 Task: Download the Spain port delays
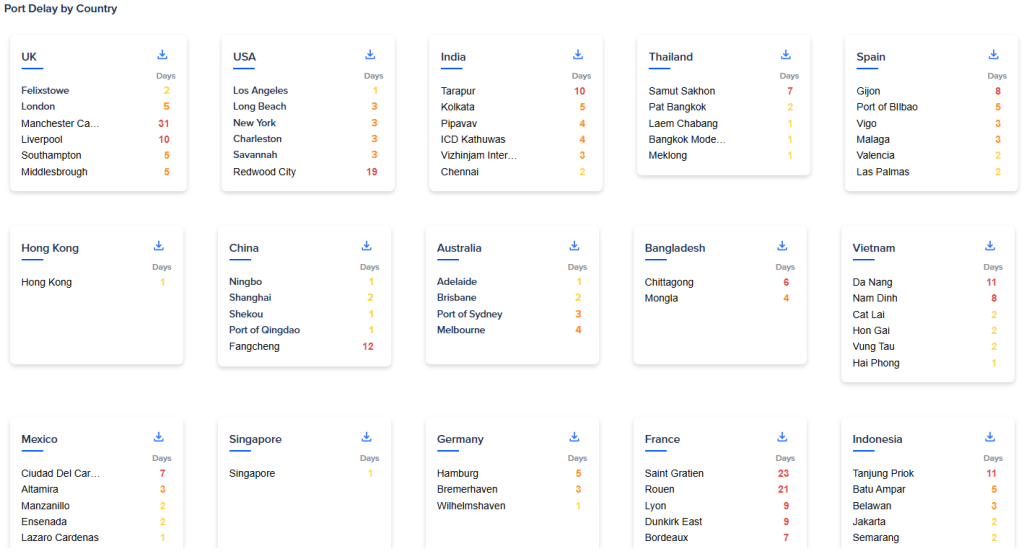pos(994,55)
